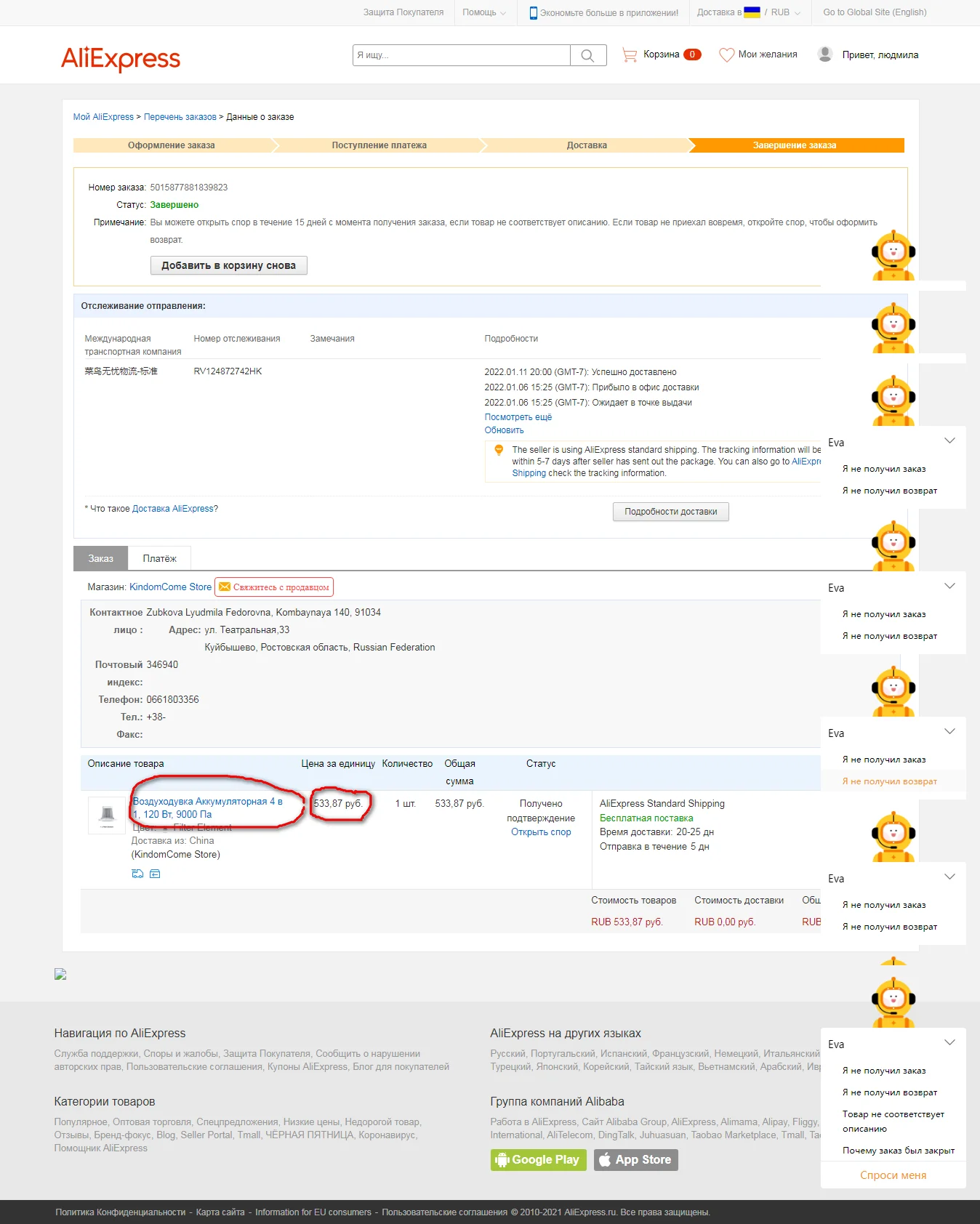Image resolution: width=980 pixels, height=1224 pixels.
Task: Open the 'Корзина' cart link
Action: [662, 55]
